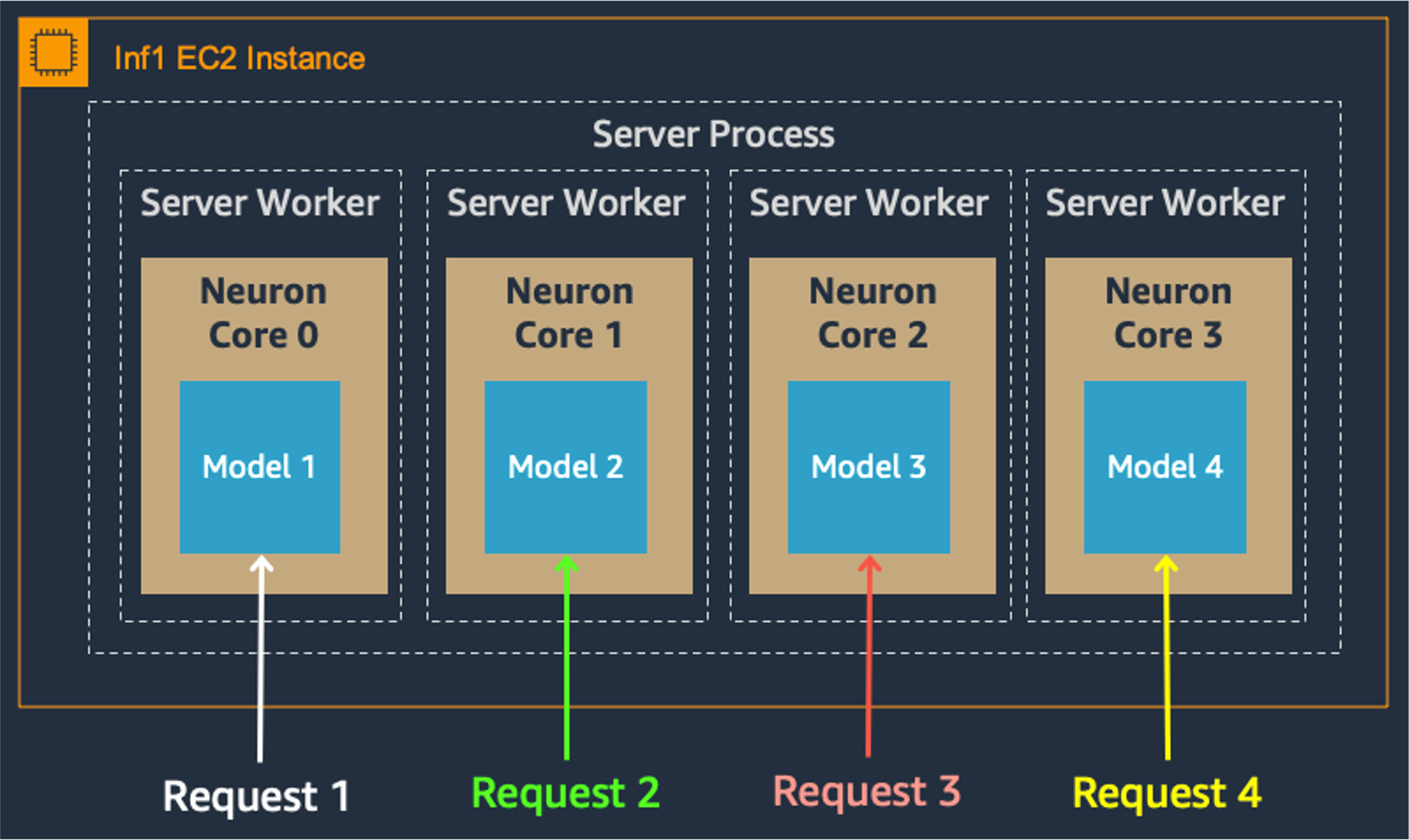Click the green Request 2 text
Image resolution: width=1409 pixels, height=840 pixels.
point(565,793)
